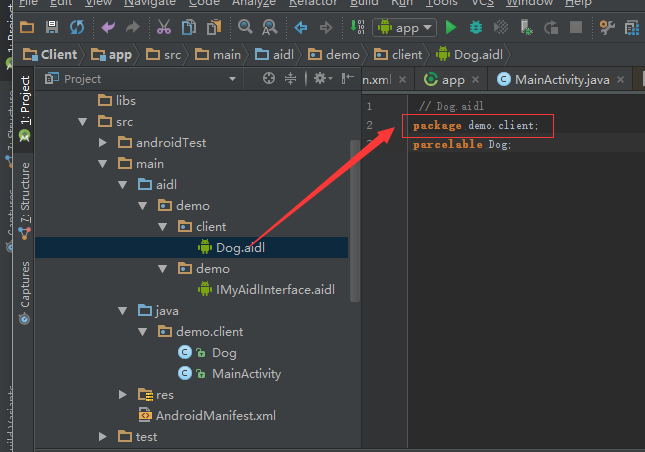Close the n.xml editor tab
Screen dimensions: 645x452
point(403,79)
